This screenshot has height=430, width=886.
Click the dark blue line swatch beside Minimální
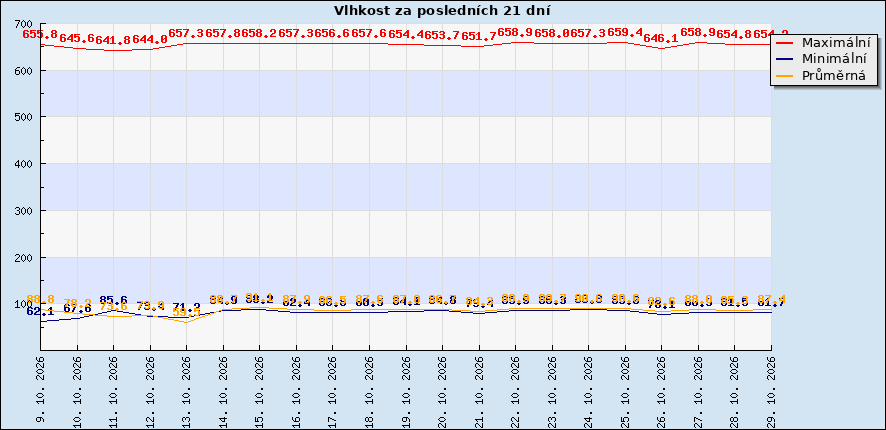pos(785,59)
